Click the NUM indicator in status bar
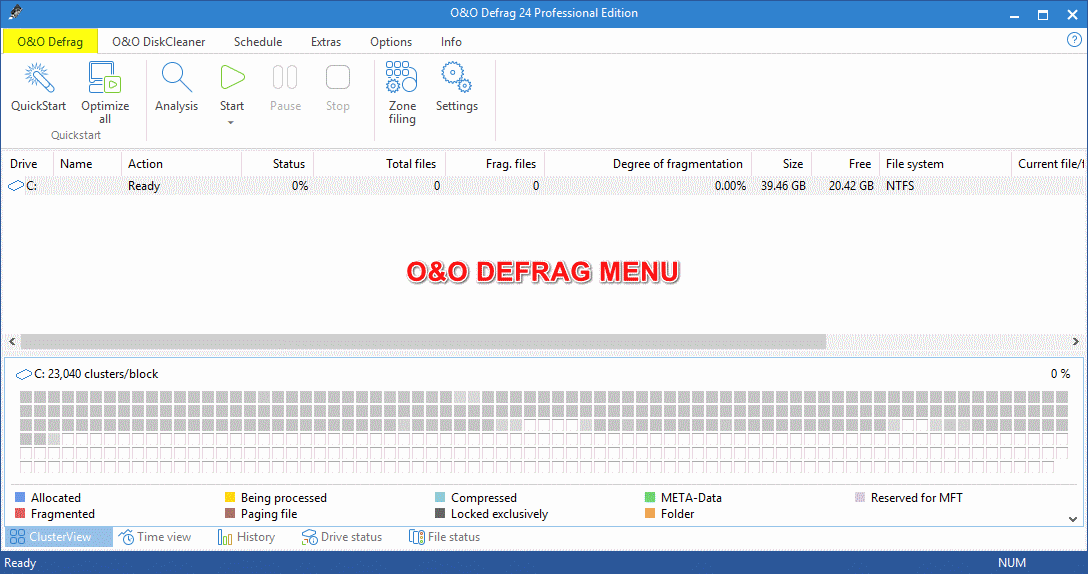The height and width of the screenshot is (574, 1088). [x=1012, y=563]
